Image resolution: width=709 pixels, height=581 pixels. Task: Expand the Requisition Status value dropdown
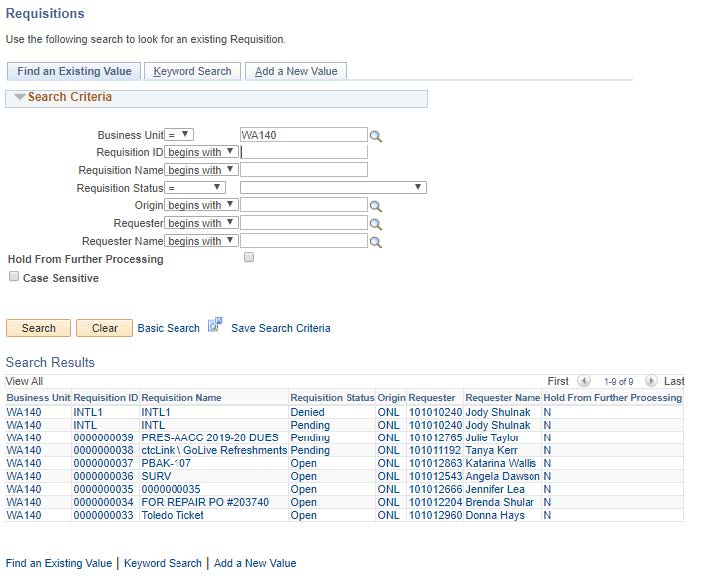click(333, 187)
